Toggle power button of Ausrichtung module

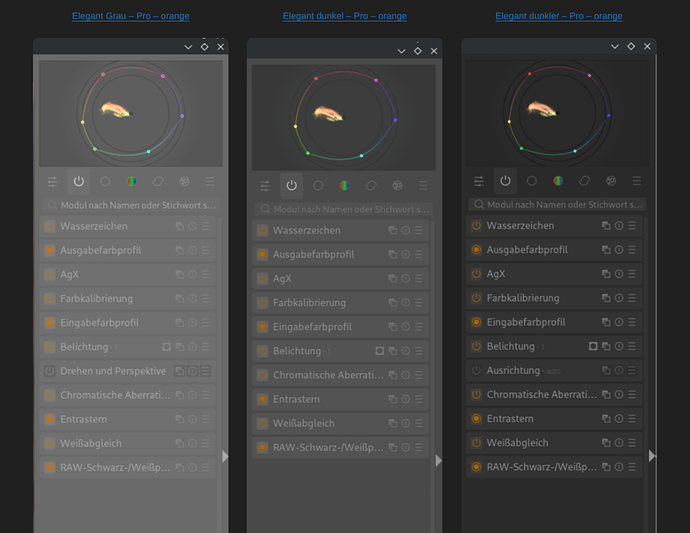(476, 370)
